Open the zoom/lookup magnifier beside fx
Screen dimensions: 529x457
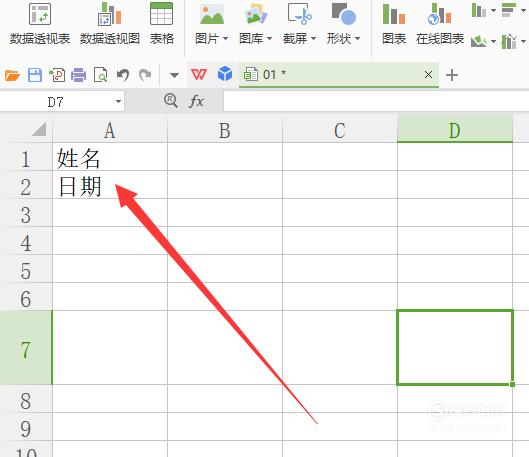[171, 101]
